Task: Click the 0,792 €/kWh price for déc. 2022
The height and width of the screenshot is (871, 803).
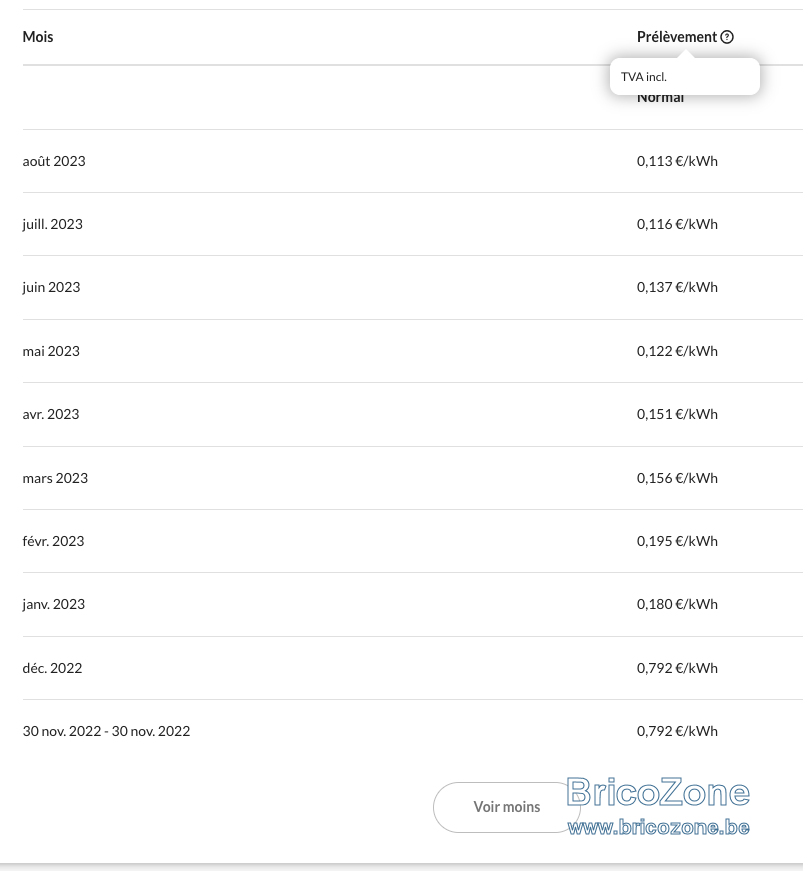Action: pos(677,668)
